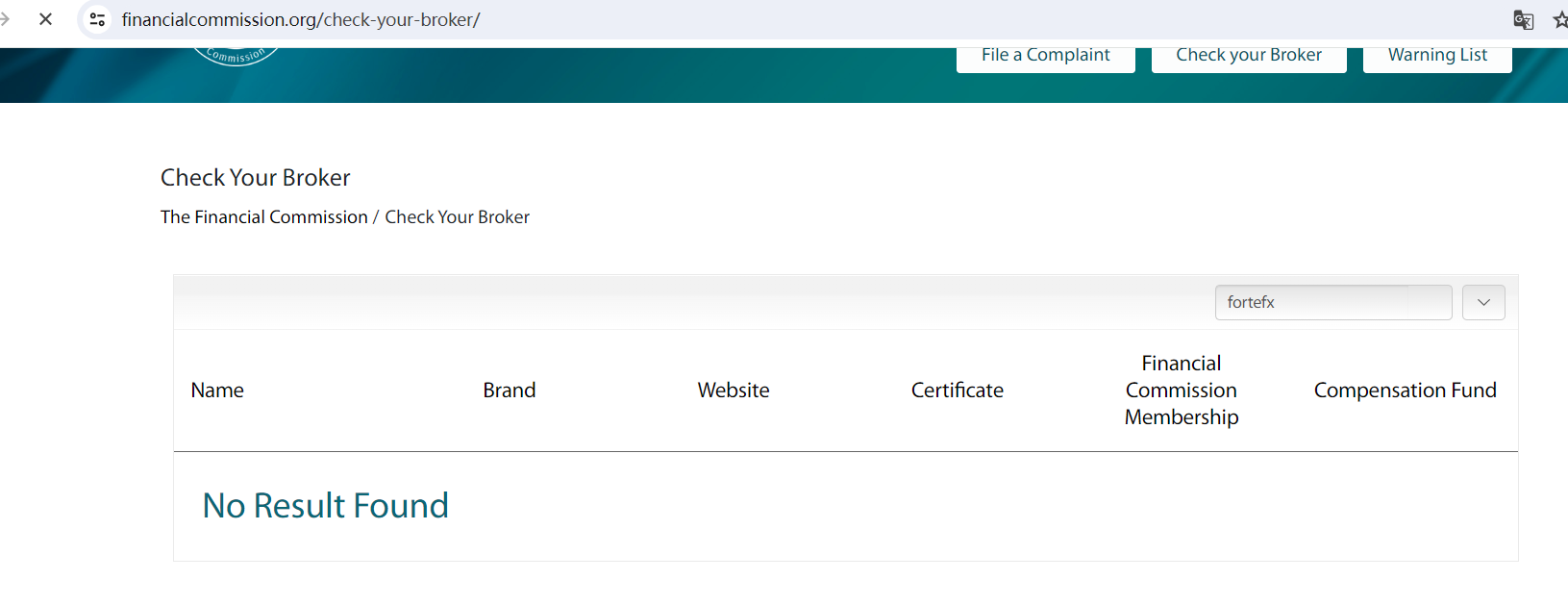
Task: Click the Certificate column header
Action: coord(958,391)
